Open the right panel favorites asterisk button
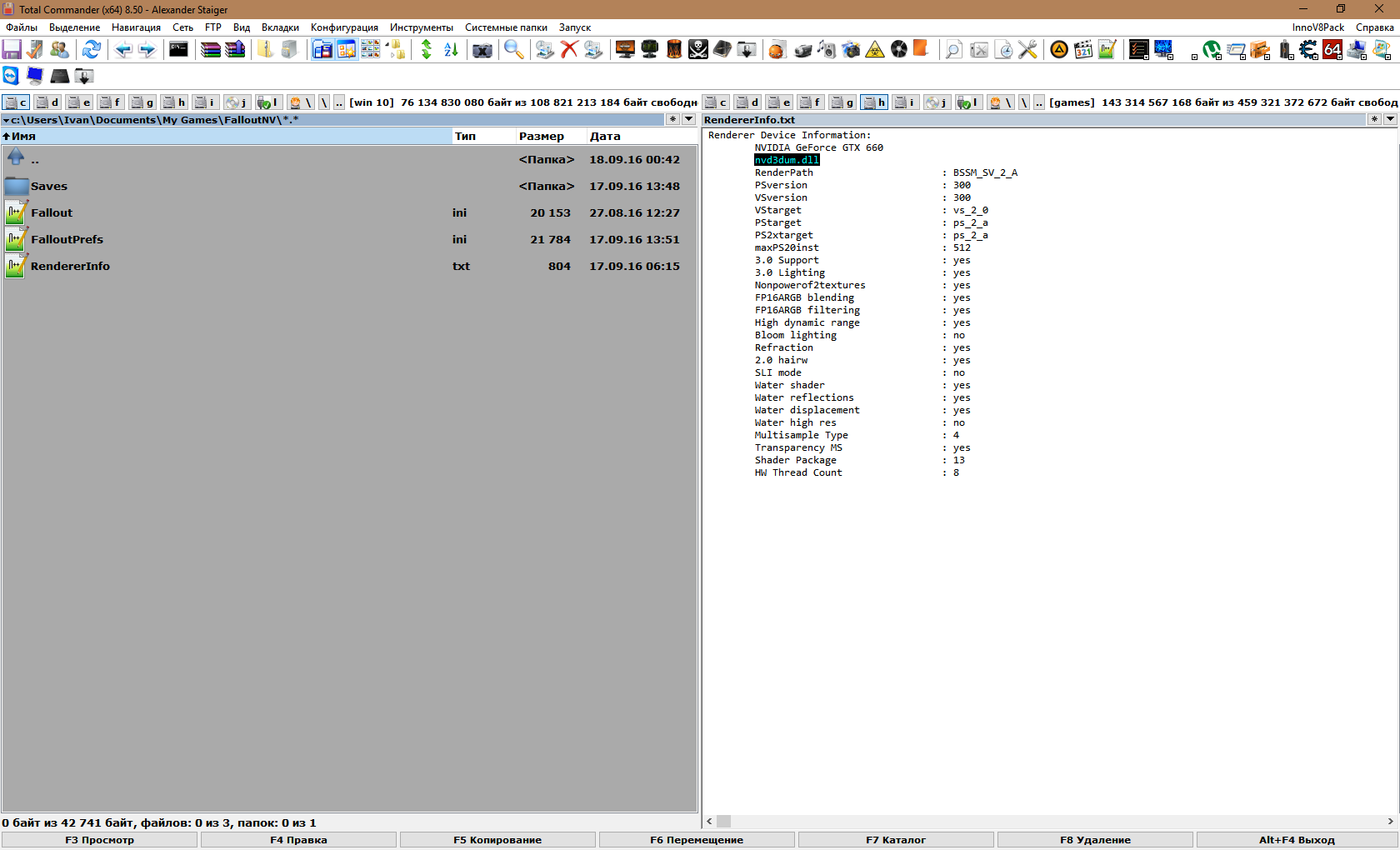The height and width of the screenshot is (850, 1400). (x=1374, y=119)
